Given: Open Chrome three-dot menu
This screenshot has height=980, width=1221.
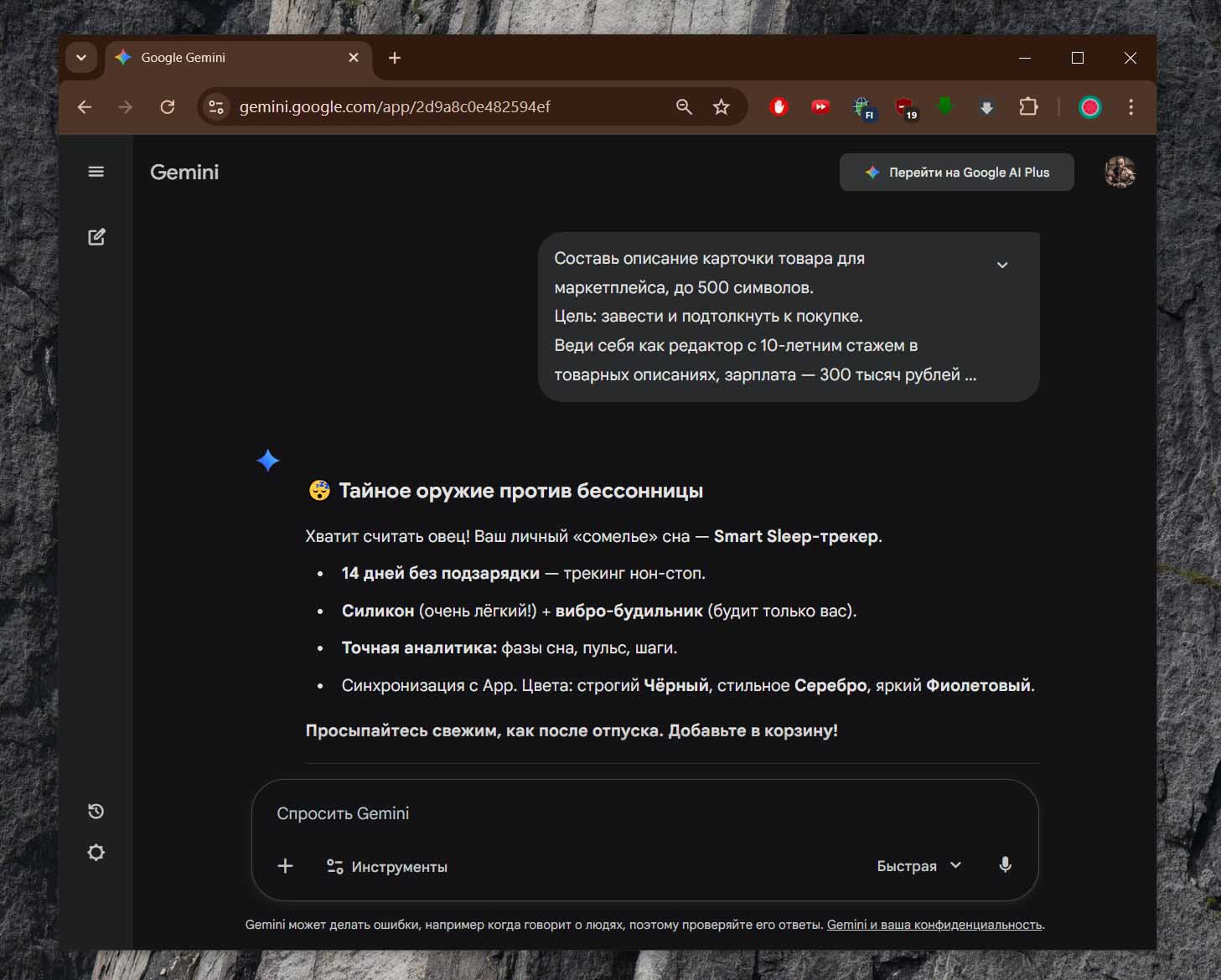Looking at the screenshot, I should 1130,107.
